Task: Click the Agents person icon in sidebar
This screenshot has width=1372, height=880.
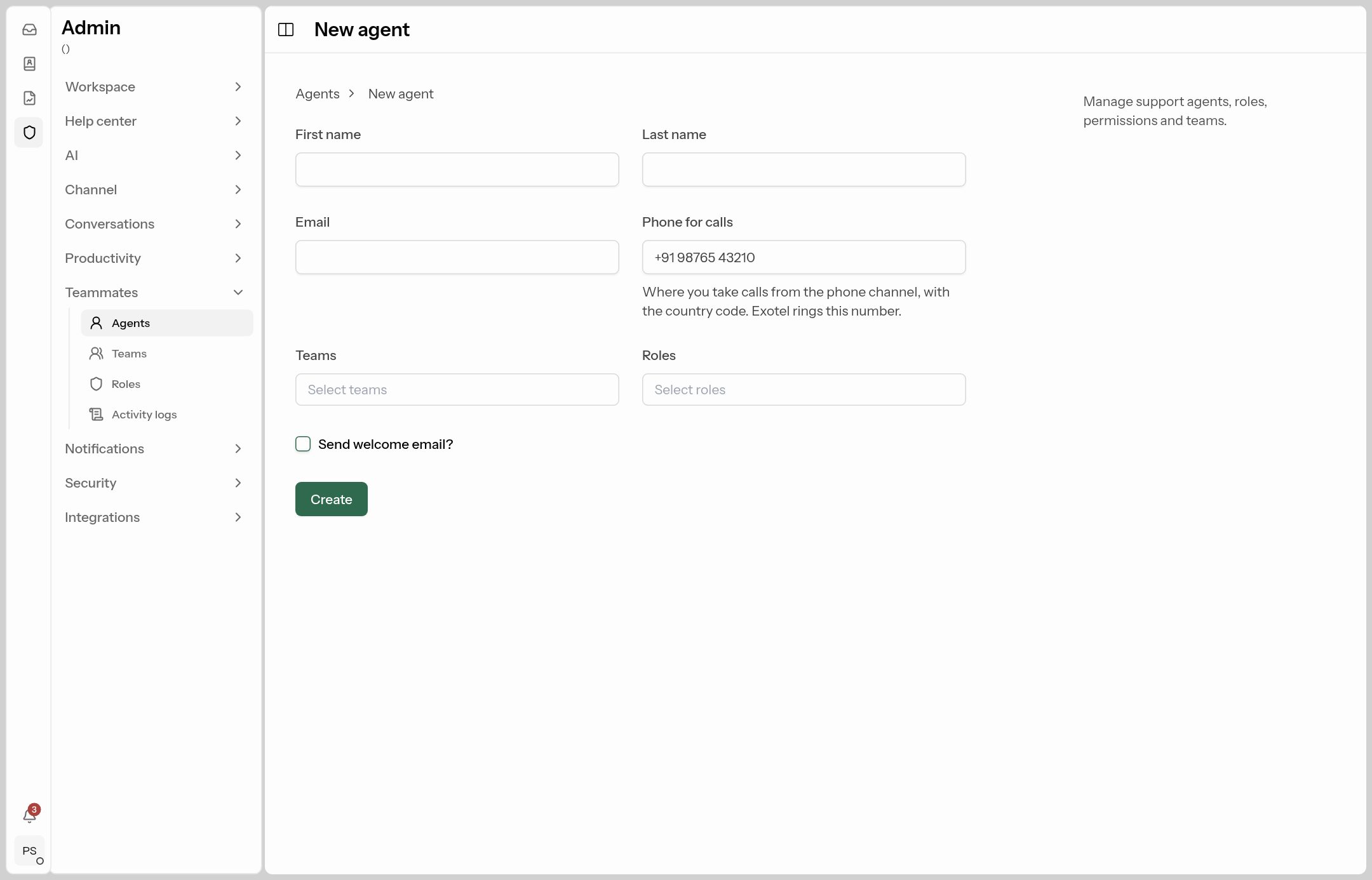Action: click(96, 323)
